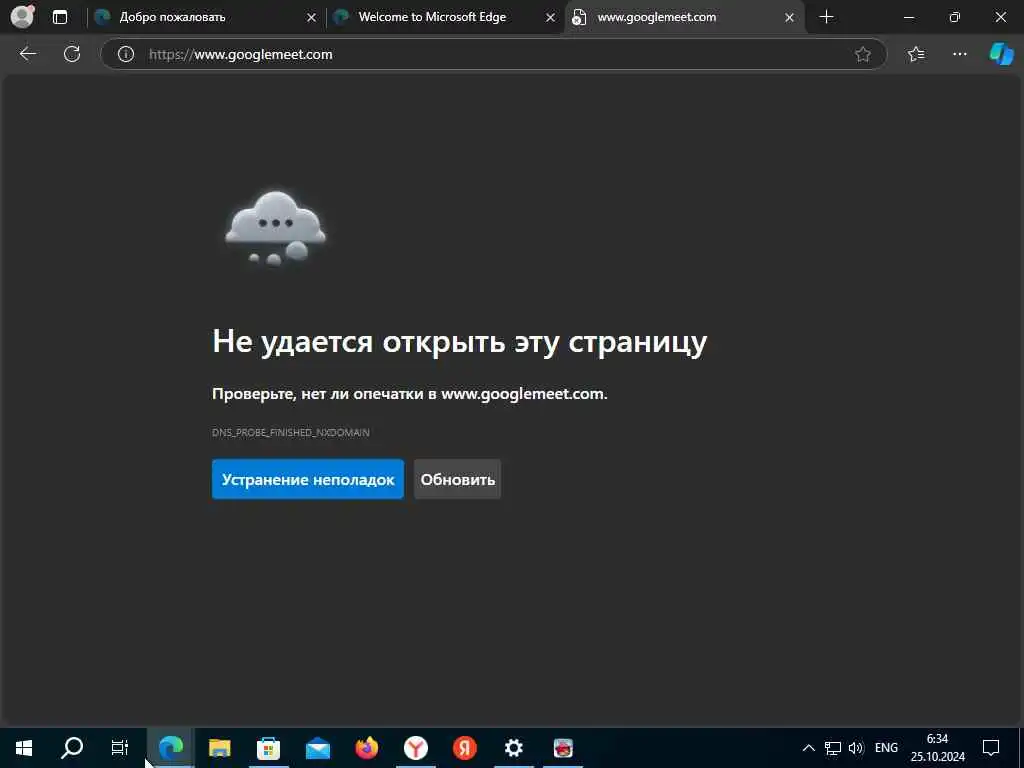Open Settings gear on the taskbar
The width and height of the screenshot is (1024, 768).
point(514,748)
